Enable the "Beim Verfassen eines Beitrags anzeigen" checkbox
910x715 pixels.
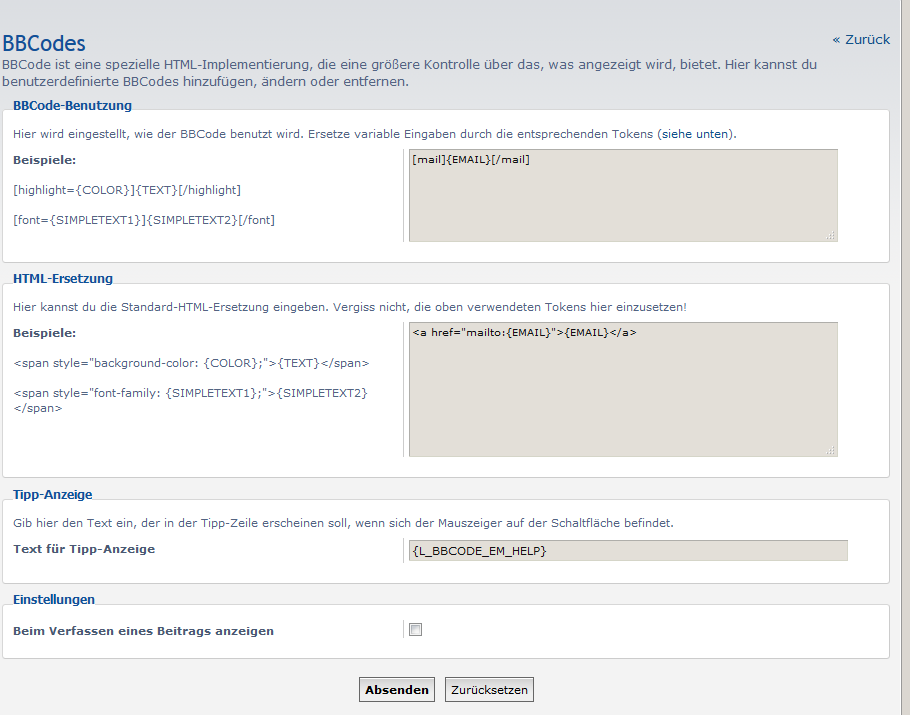(416, 630)
